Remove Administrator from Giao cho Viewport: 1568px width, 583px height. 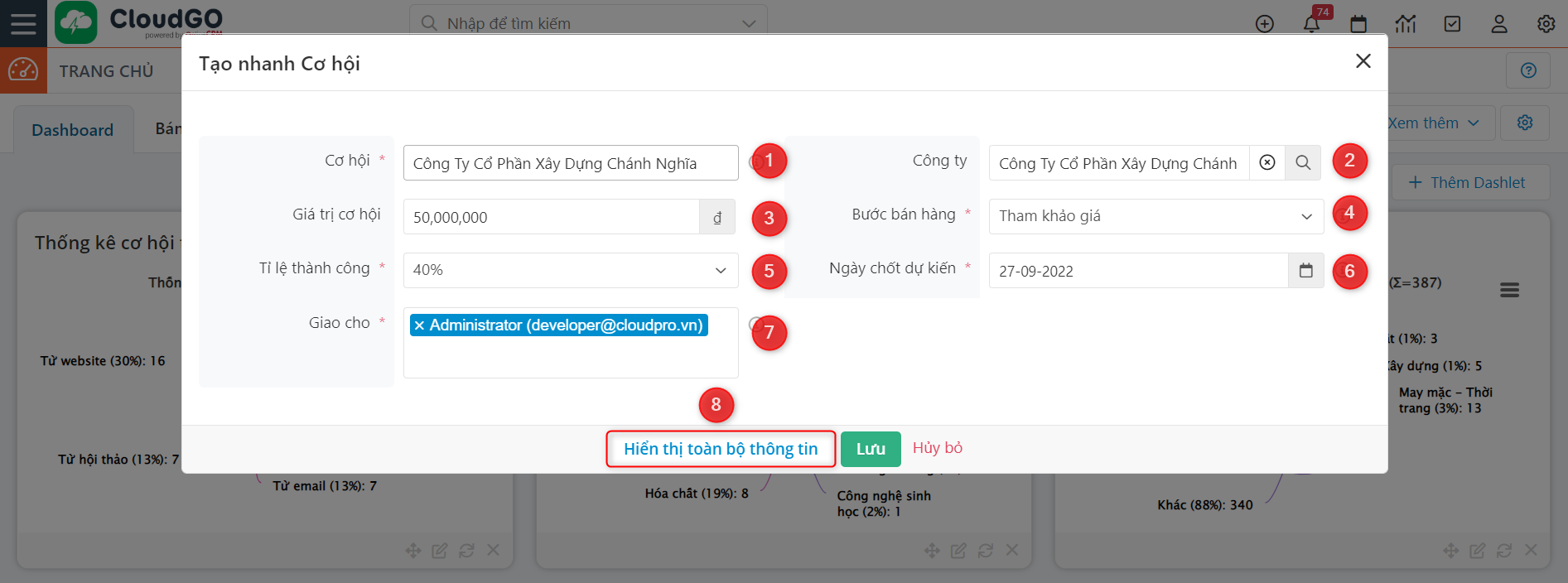pyautogui.click(x=420, y=325)
